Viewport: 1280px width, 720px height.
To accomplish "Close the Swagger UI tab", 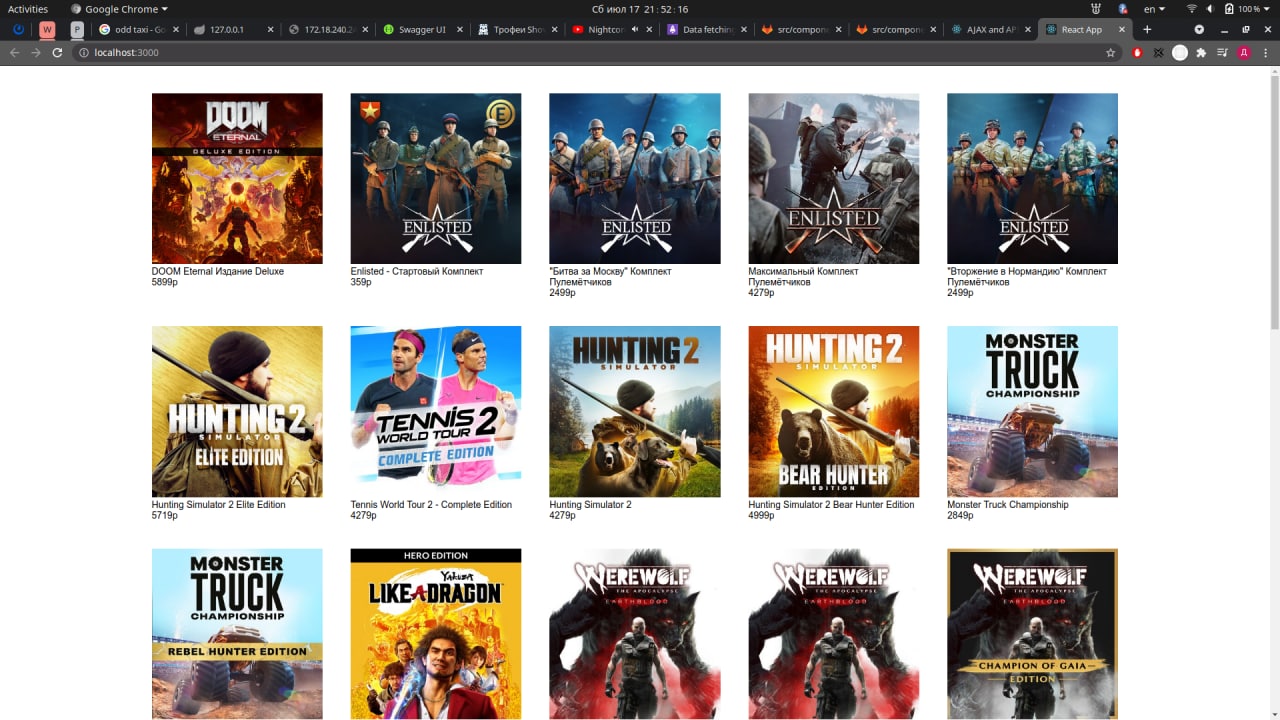I will click(460, 29).
